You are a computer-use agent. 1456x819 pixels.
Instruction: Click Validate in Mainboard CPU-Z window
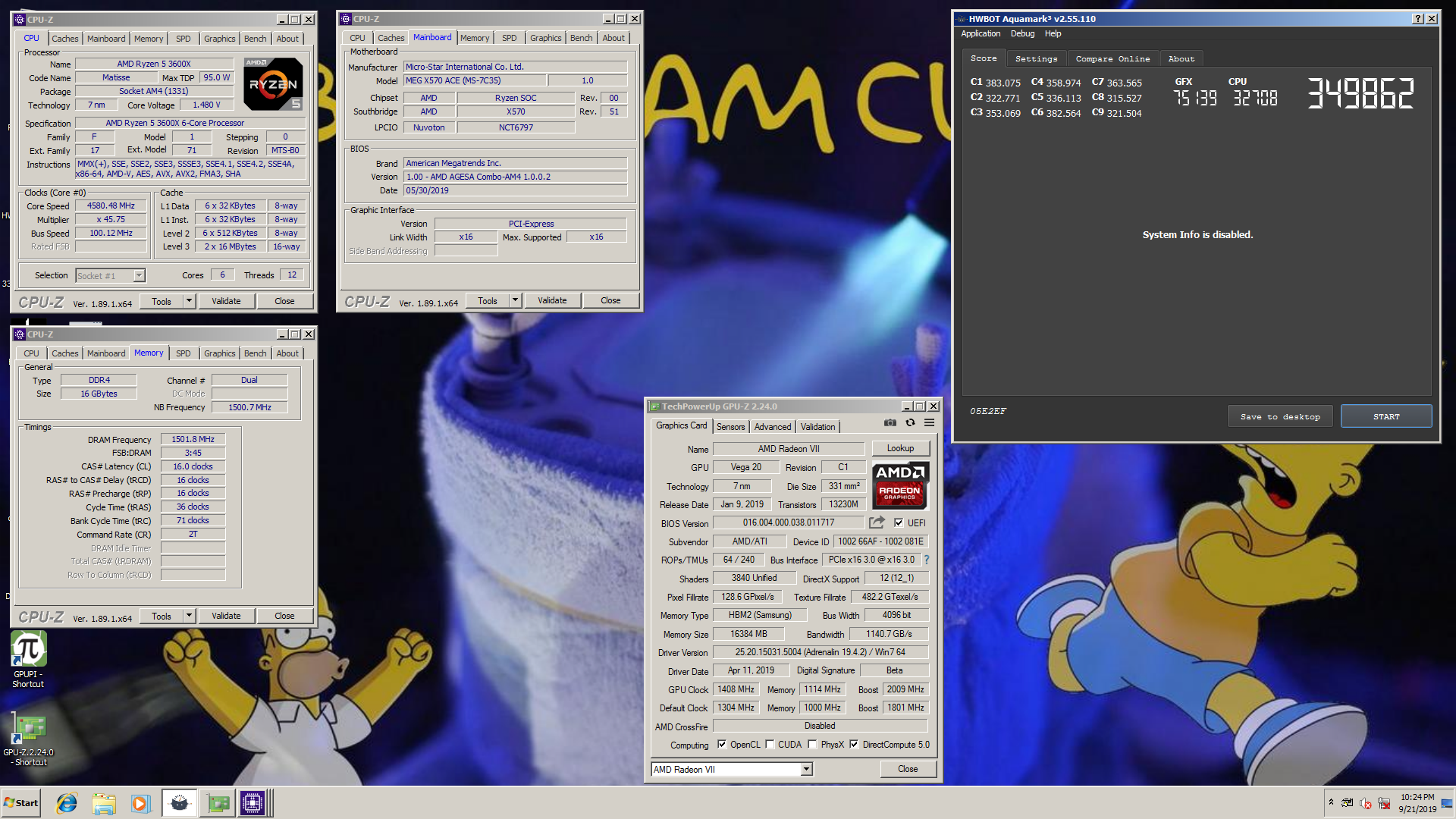[x=551, y=300]
